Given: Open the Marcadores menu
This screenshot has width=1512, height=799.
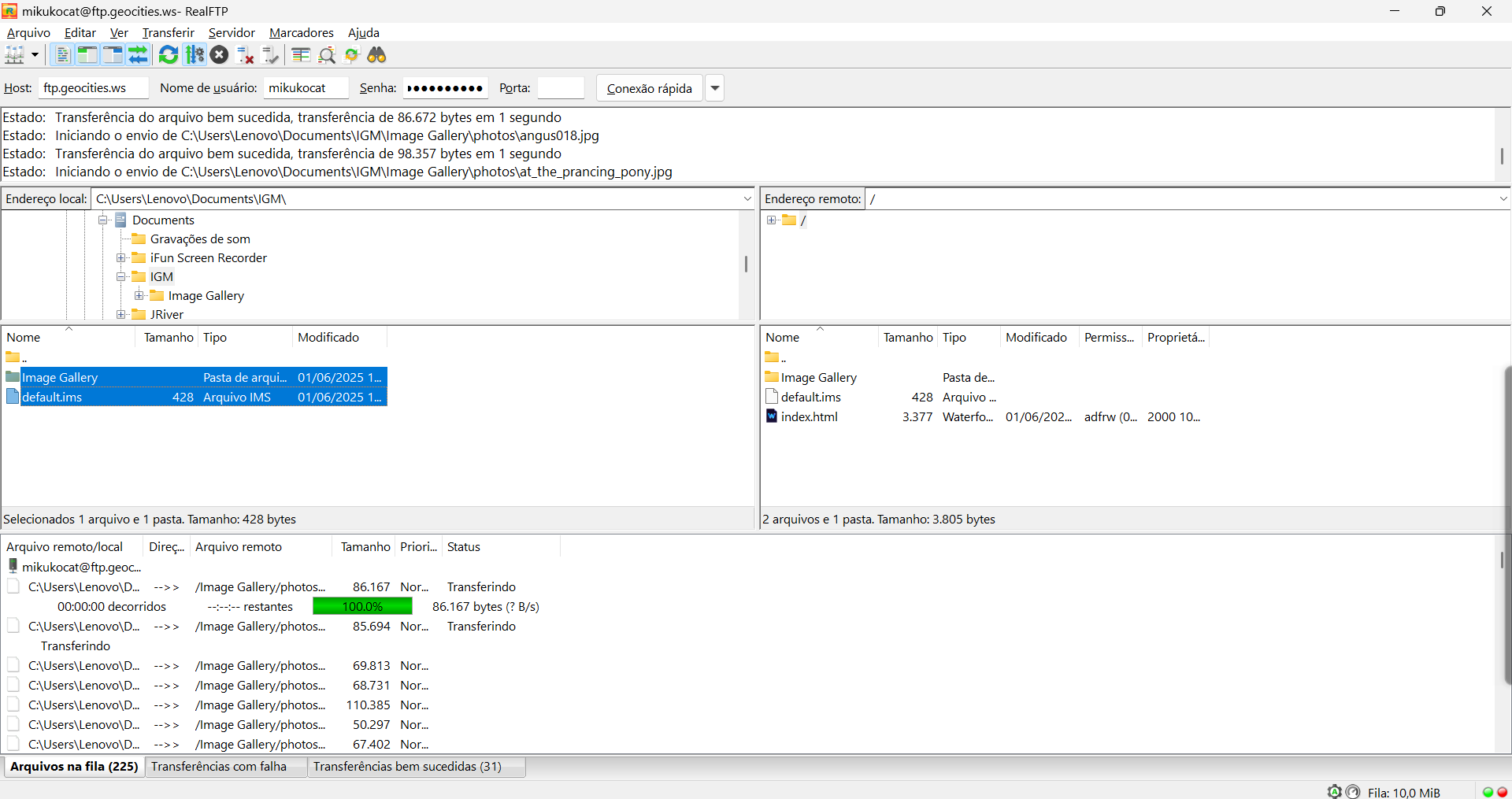Looking at the screenshot, I should 302,32.
